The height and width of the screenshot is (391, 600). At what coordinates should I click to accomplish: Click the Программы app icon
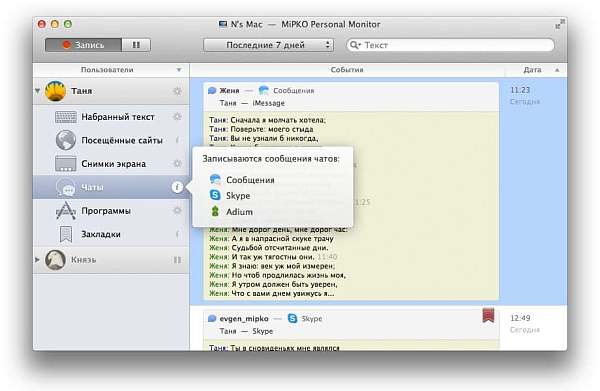point(66,210)
